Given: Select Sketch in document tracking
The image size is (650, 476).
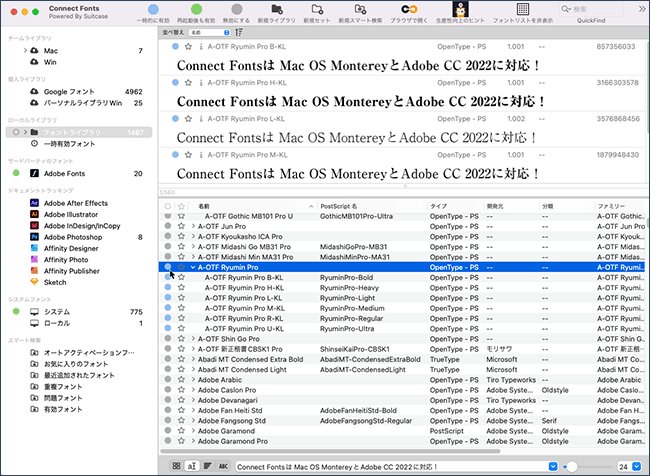Looking at the screenshot, I should pos(55,282).
